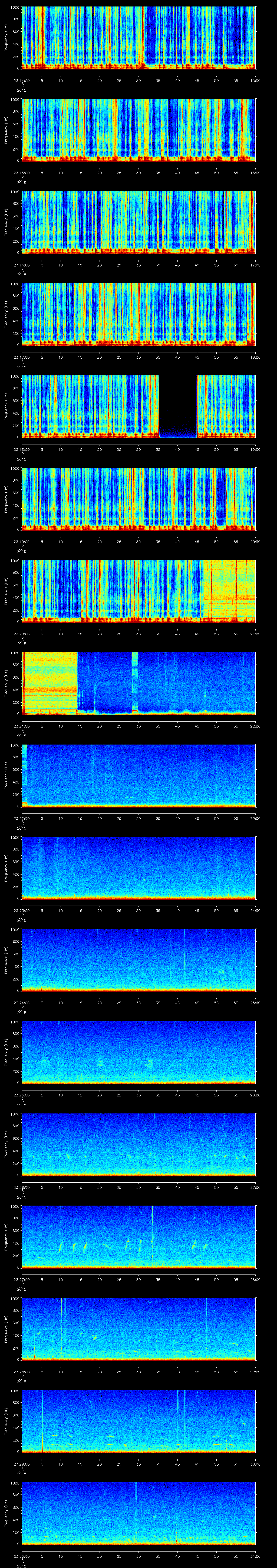
Task: Click the 23:22:00 start time label
Action: (22, 819)
